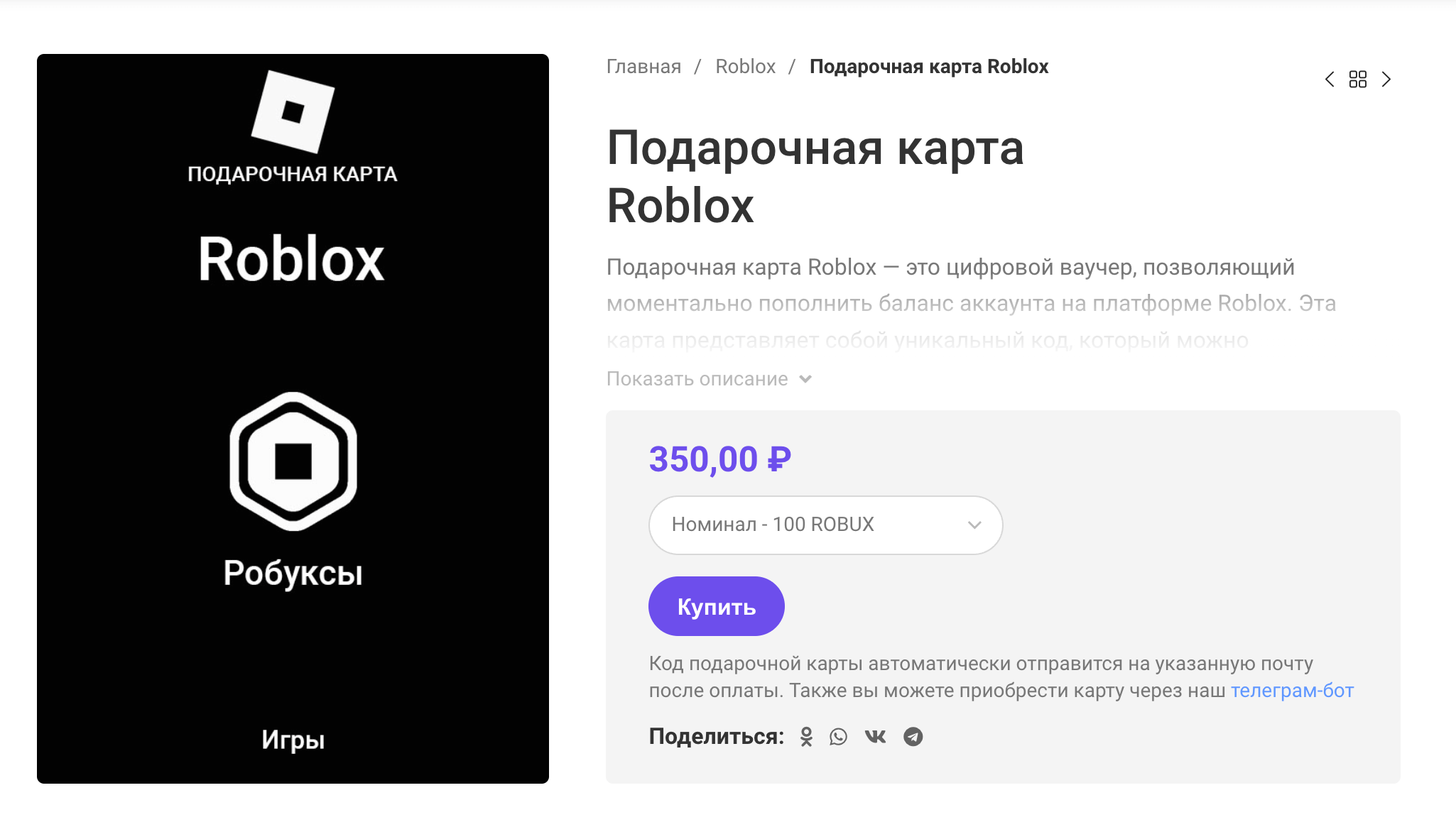
Task: Click the "Игры" label on the card image
Action: 293,740
